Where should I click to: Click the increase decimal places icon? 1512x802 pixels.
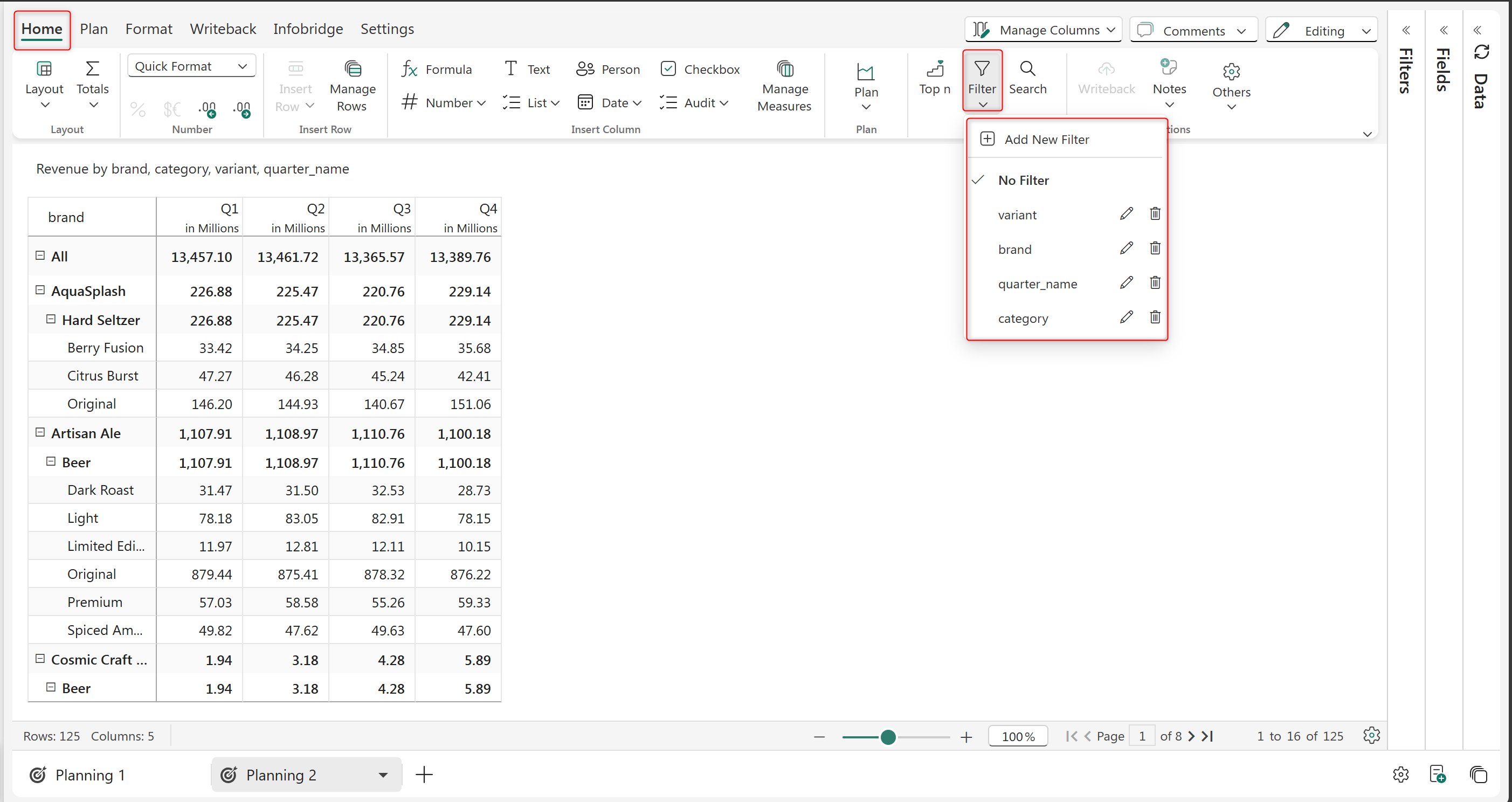pyautogui.click(x=242, y=109)
